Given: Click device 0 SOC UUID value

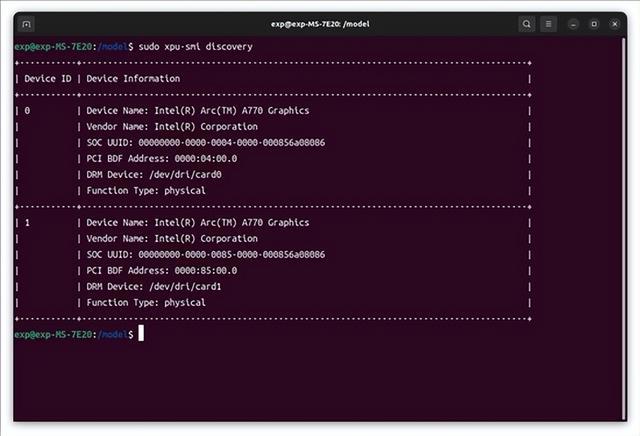Looking at the screenshot, I should click(232, 142).
